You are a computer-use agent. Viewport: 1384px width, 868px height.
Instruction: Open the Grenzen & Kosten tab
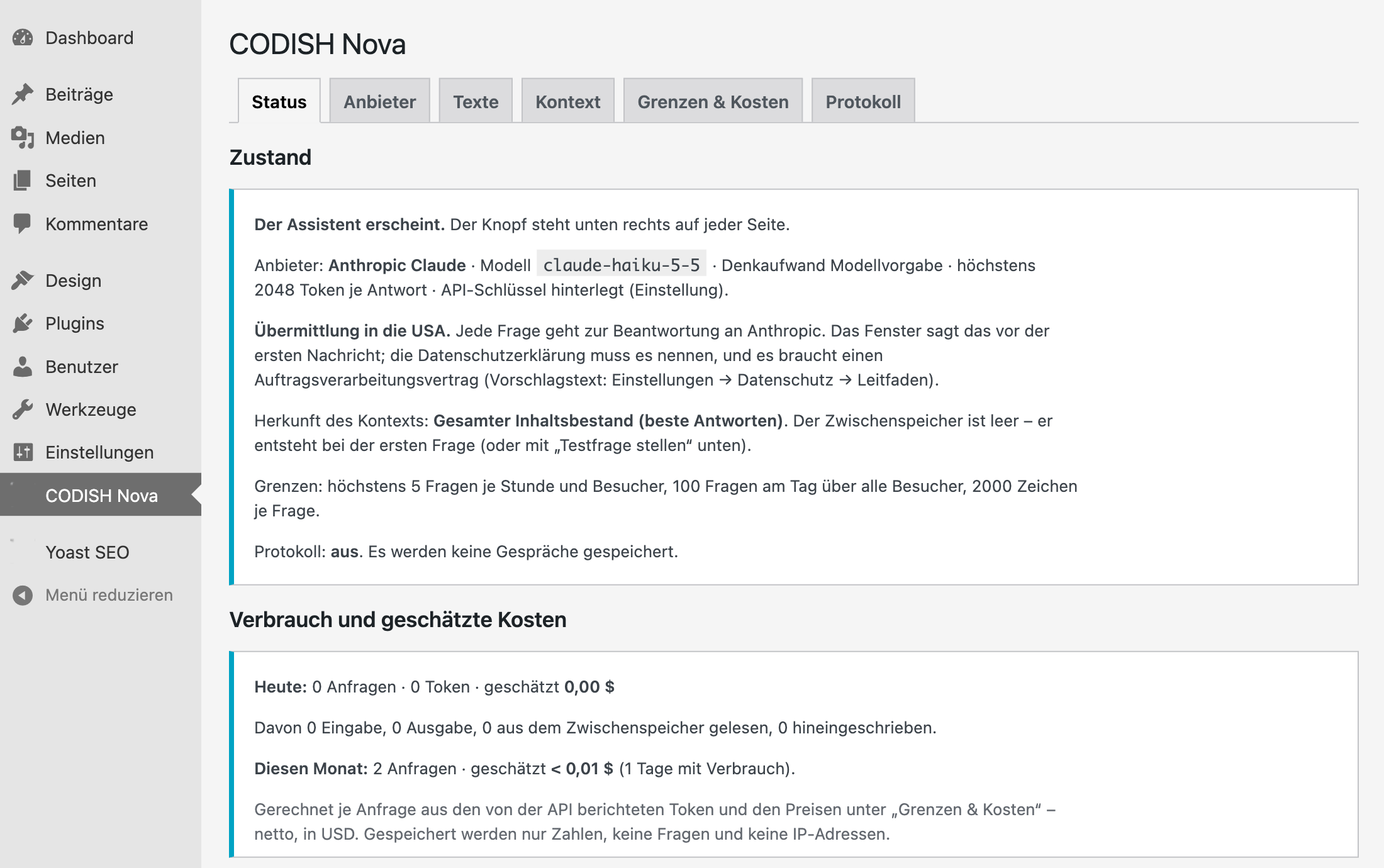click(713, 101)
